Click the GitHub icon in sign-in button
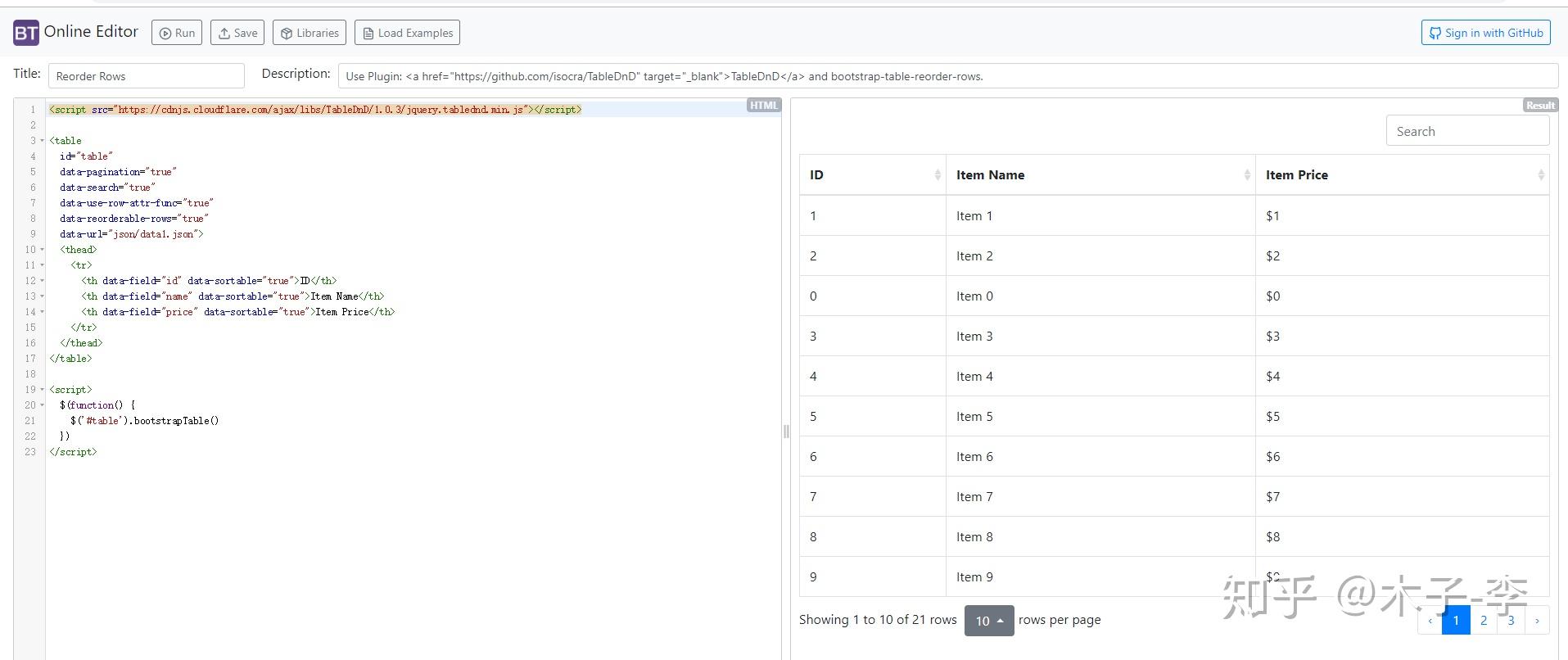This screenshot has height=660, width=1568. [x=1435, y=34]
